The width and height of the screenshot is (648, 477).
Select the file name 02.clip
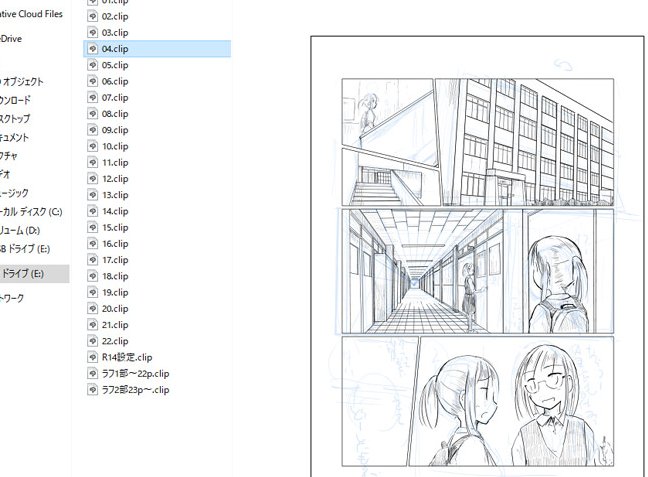(115, 17)
